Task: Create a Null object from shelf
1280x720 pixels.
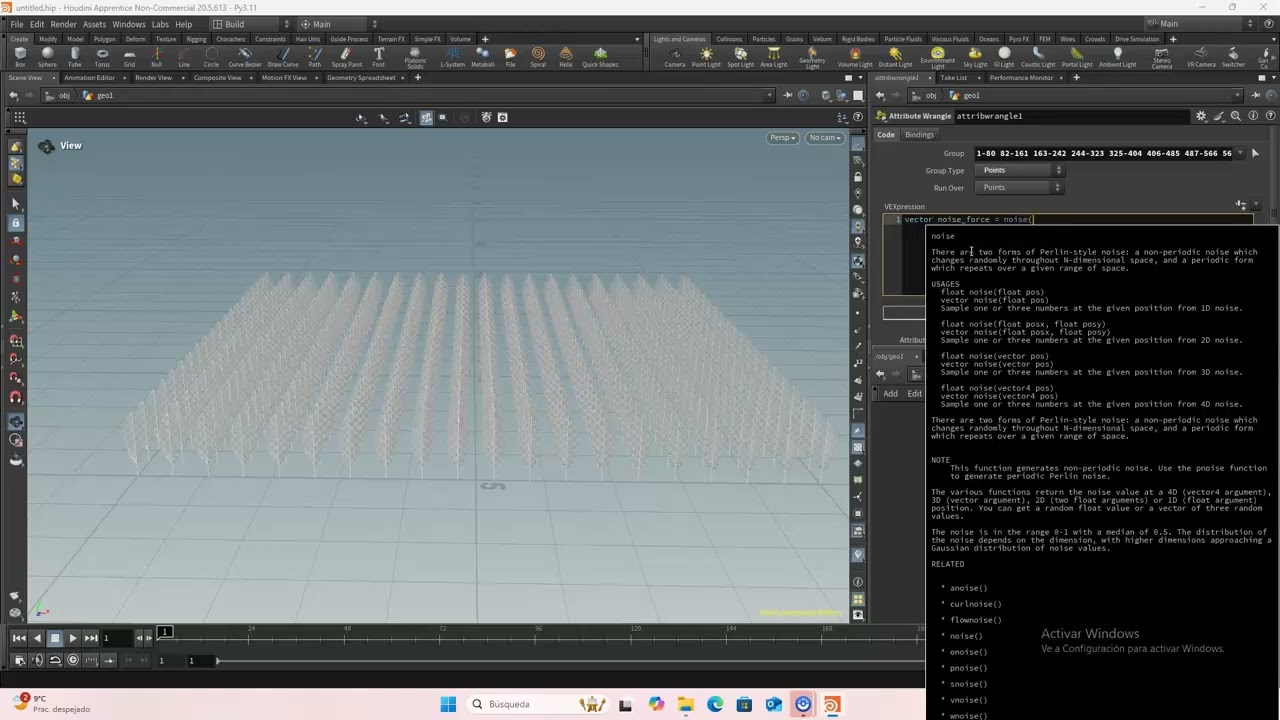Action: coord(156,57)
